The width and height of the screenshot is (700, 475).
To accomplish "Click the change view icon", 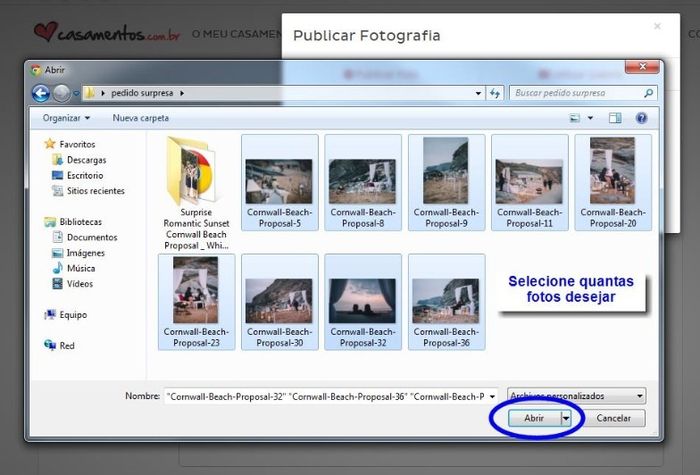I will [575, 118].
